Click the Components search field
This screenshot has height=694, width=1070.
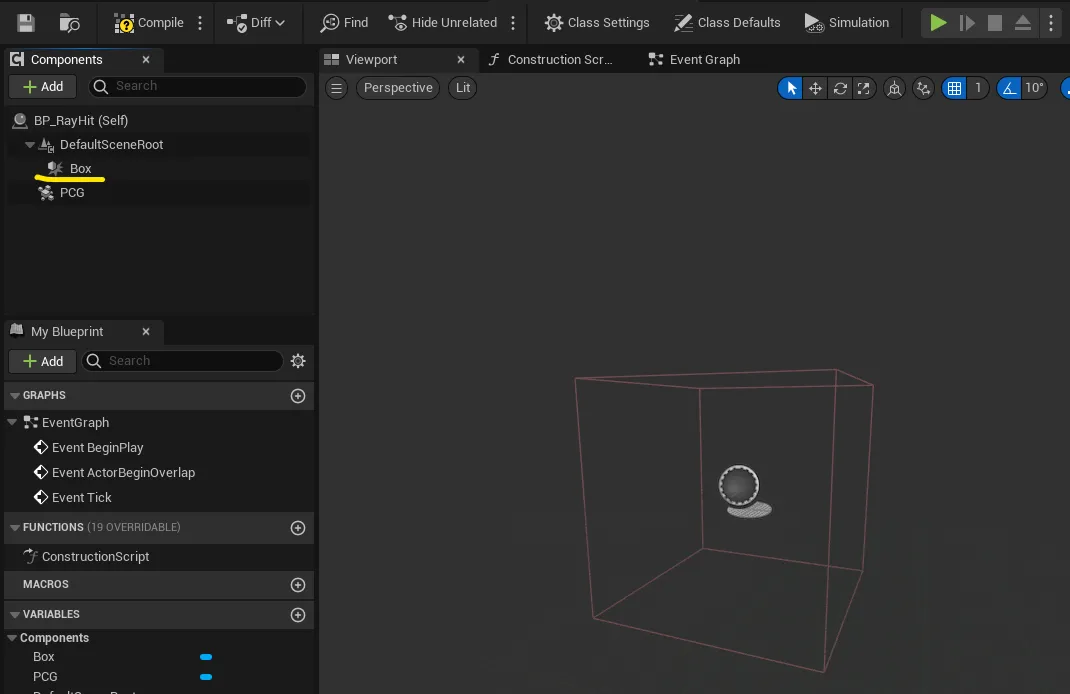pyautogui.click(x=198, y=86)
